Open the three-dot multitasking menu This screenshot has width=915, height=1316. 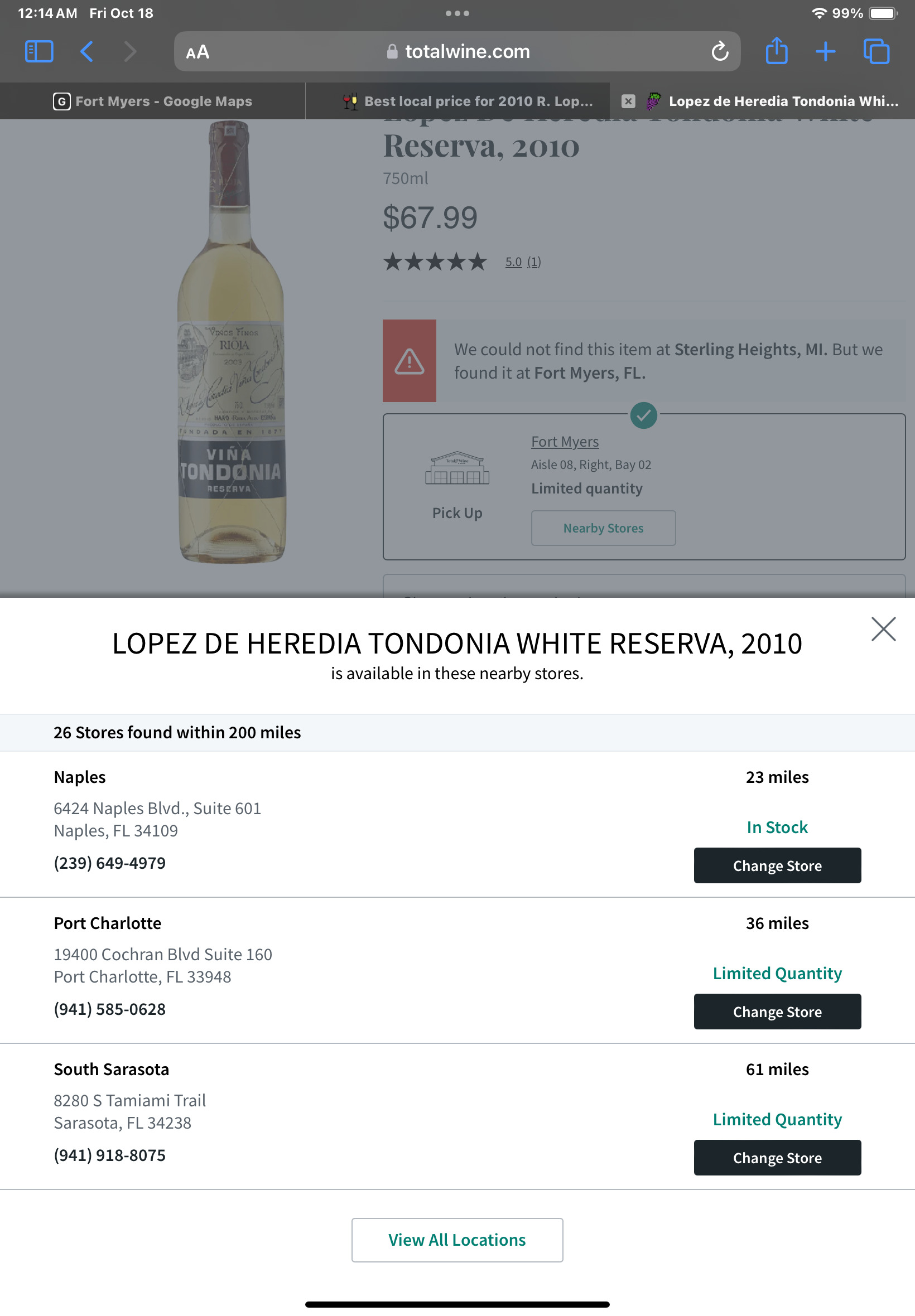457,13
